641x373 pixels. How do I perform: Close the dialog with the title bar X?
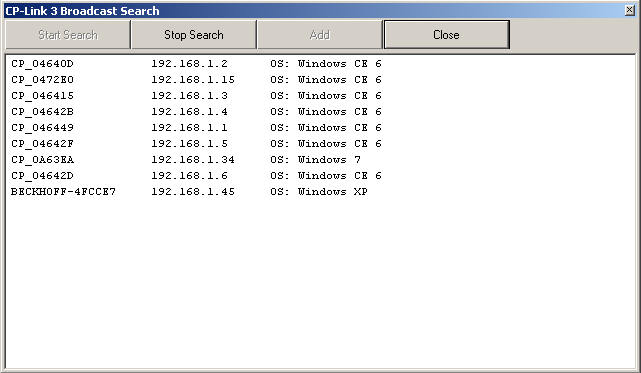[630, 10]
